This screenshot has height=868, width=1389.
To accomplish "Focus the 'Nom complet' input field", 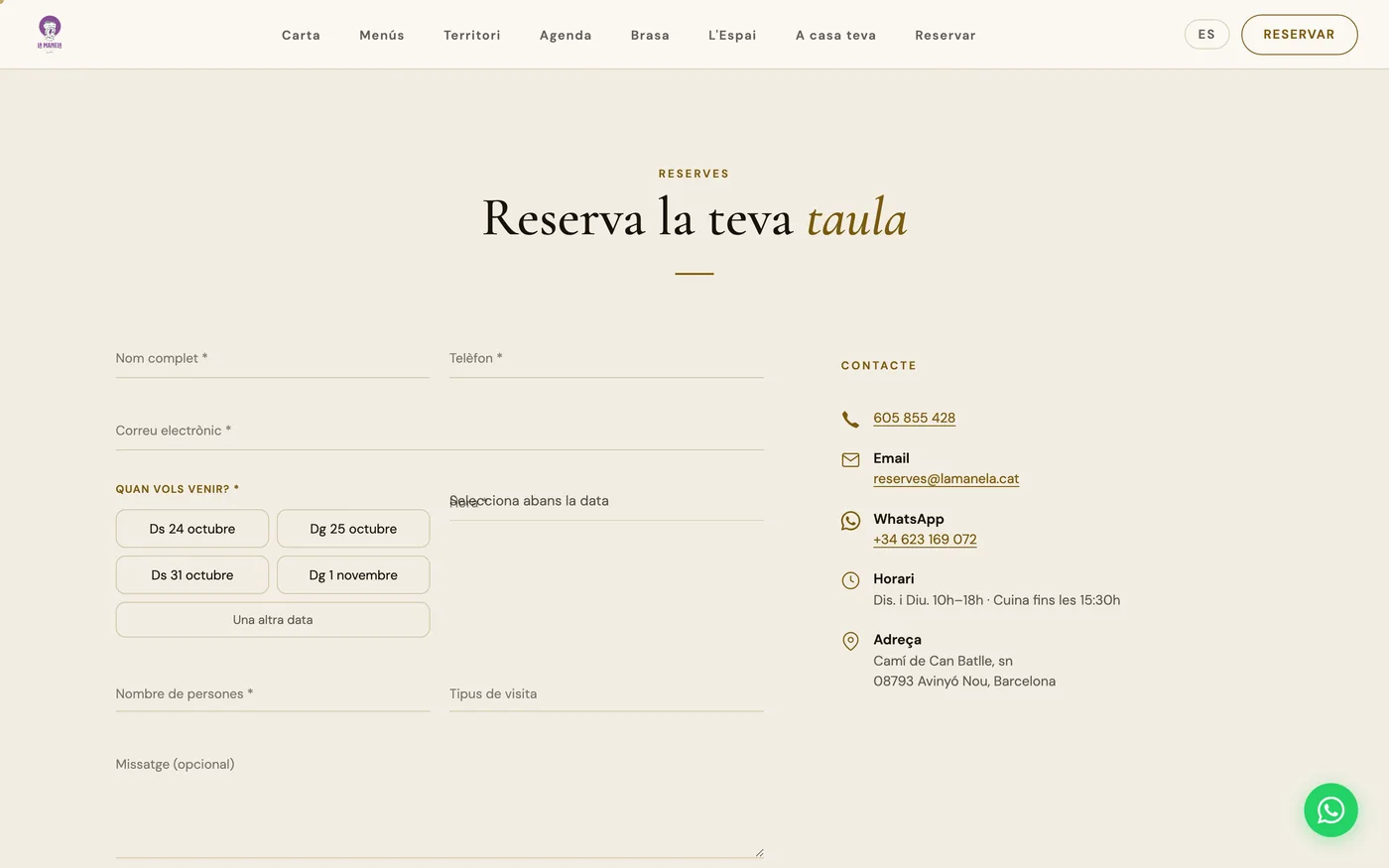I will click(273, 358).
